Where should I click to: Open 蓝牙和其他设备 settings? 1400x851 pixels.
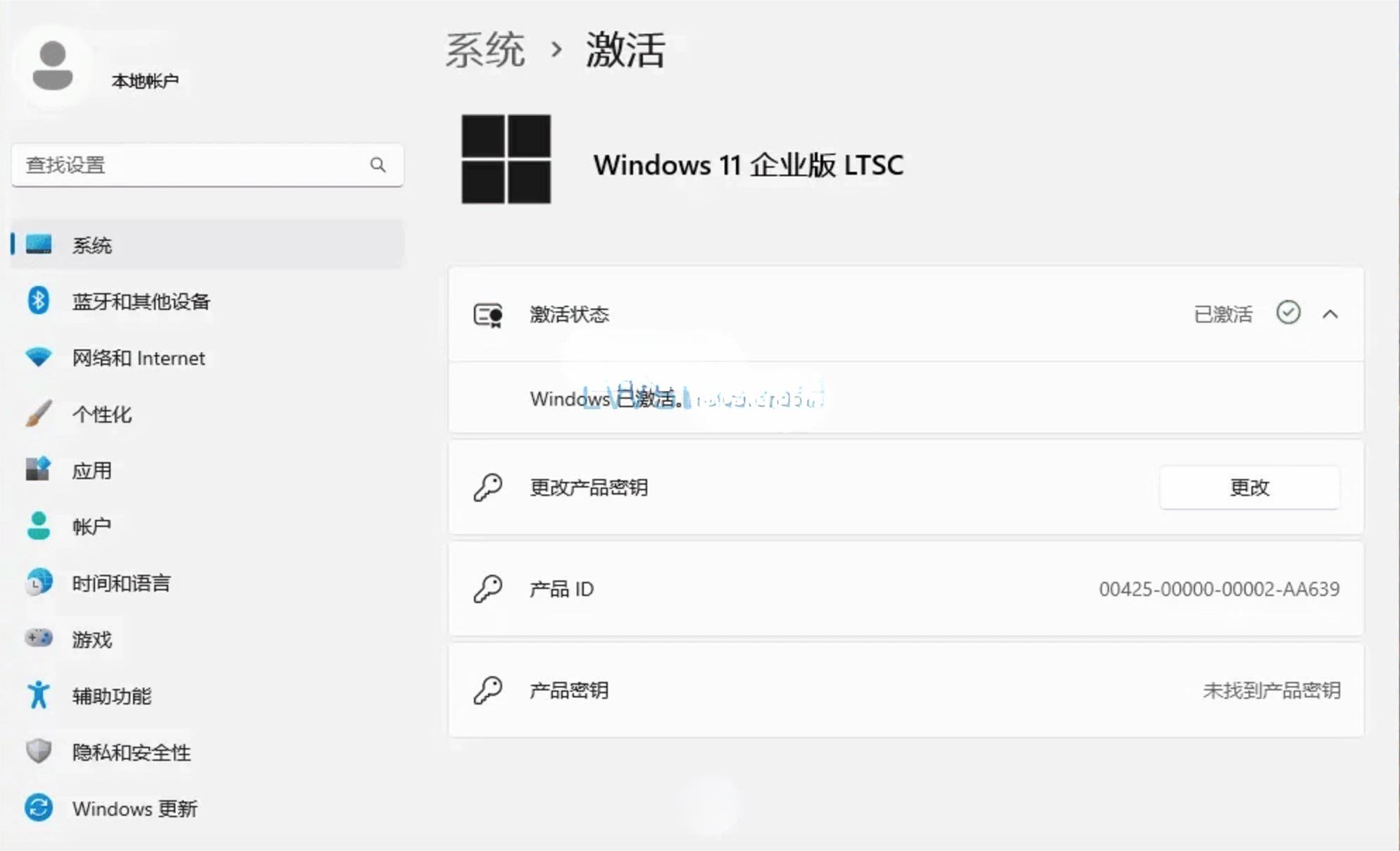142,302
